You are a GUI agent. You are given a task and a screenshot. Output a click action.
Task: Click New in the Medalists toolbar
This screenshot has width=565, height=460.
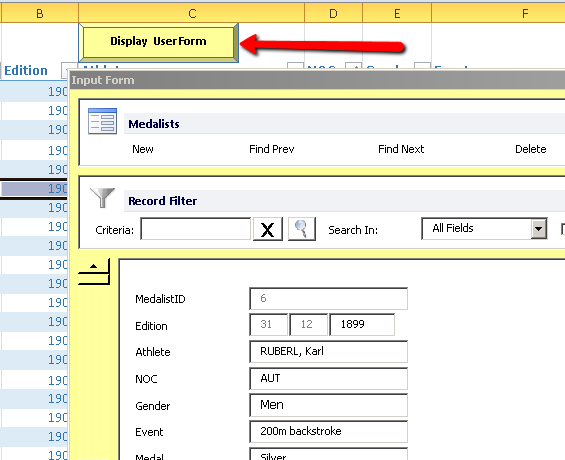click(x=143, y=149)
